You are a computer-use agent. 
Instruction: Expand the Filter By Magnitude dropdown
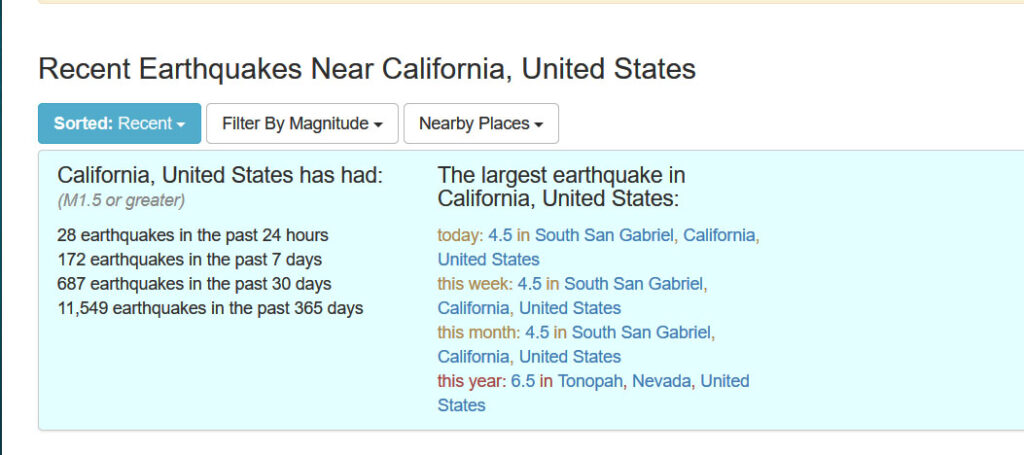click(302, 123)
